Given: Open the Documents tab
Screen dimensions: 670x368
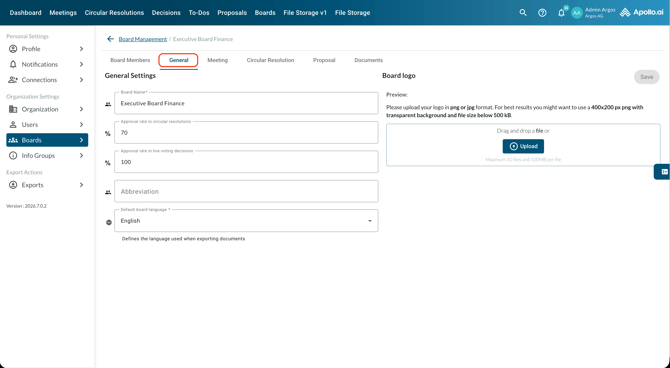Looking at the screenshot, I should pyautogui.click(x=368, y=60).
